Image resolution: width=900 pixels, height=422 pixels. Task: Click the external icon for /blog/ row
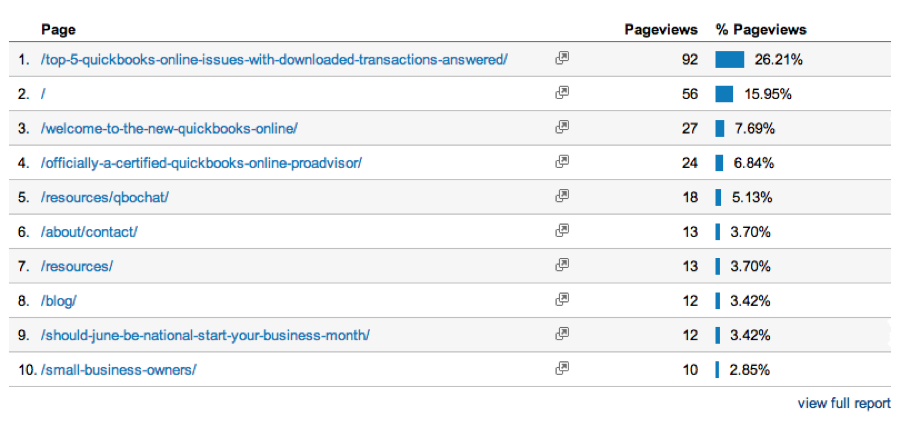(562, 299)
